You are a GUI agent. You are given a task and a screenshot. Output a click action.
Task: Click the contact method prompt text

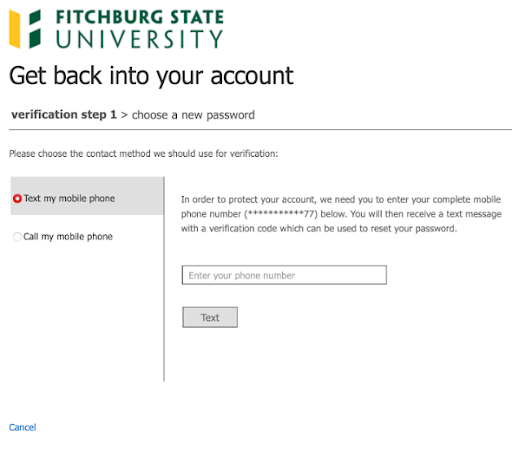click(143, 154)
